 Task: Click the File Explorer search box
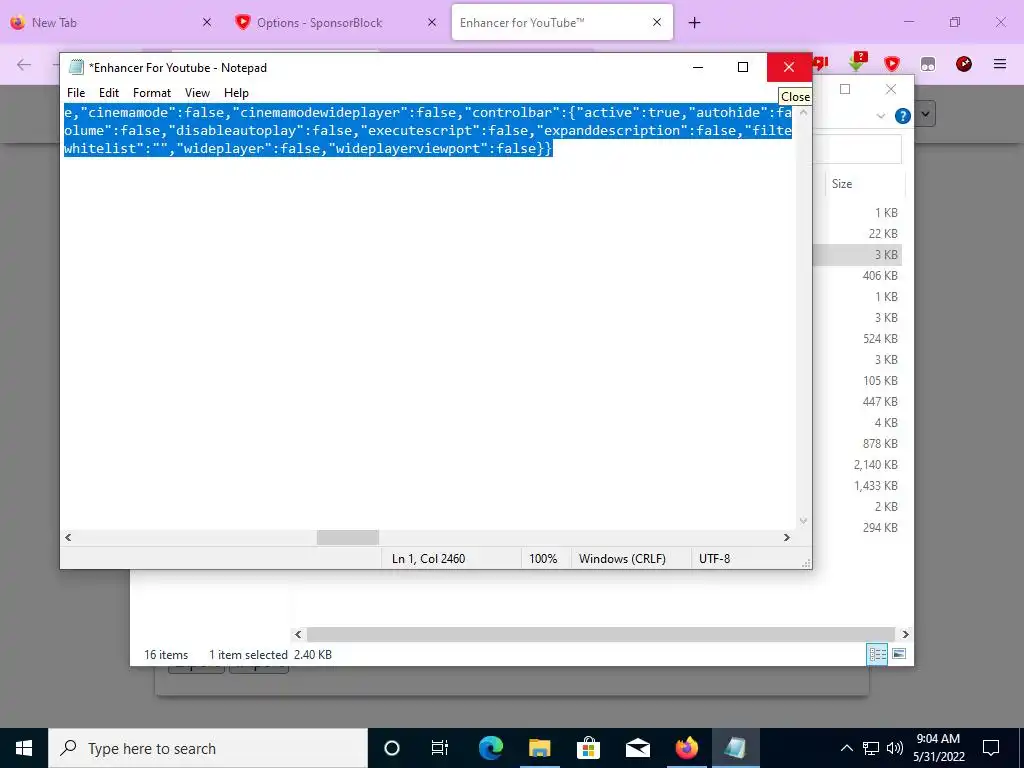[x=857, y=149]
